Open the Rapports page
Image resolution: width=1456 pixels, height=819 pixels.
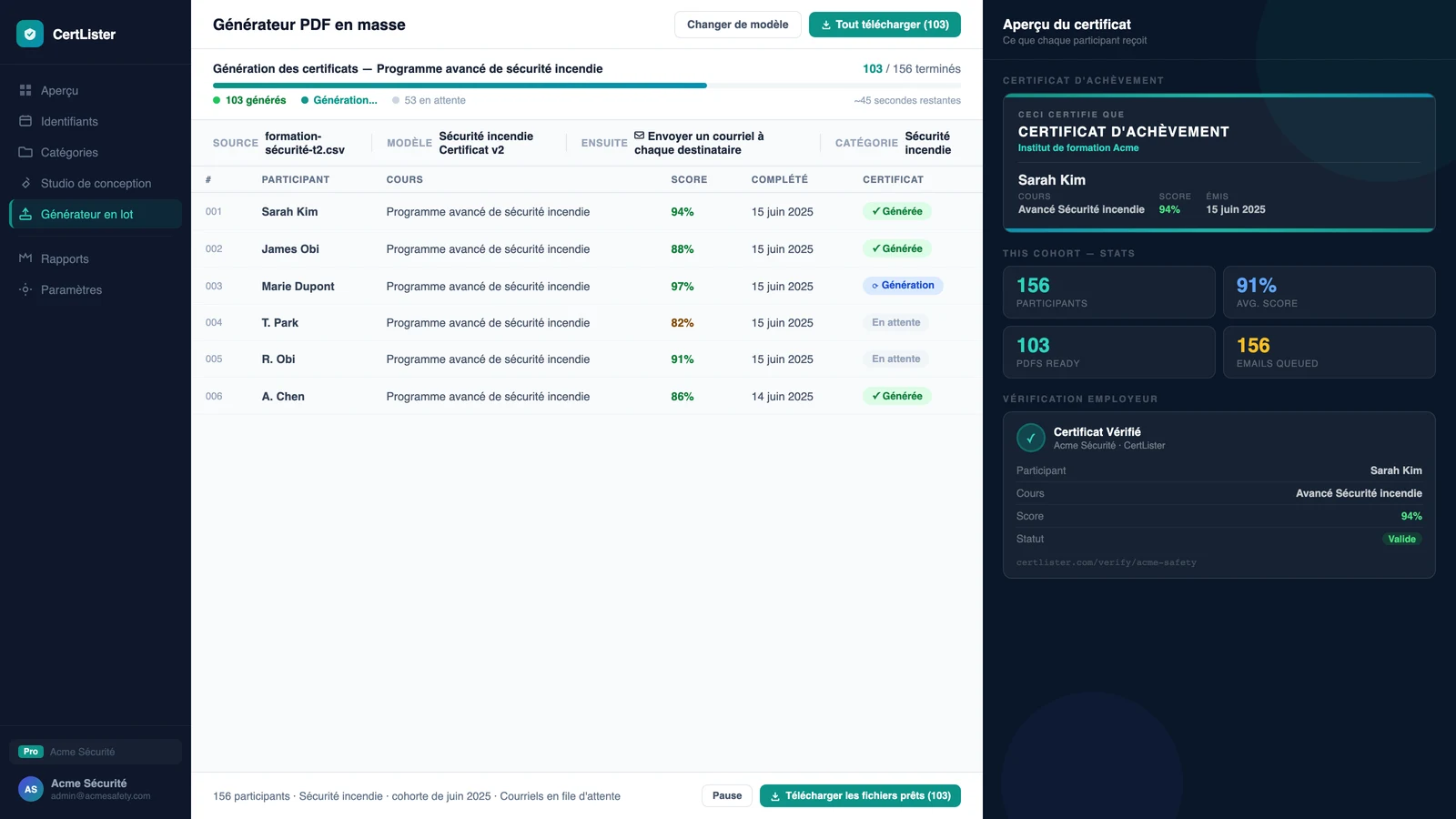pos(96,258)
